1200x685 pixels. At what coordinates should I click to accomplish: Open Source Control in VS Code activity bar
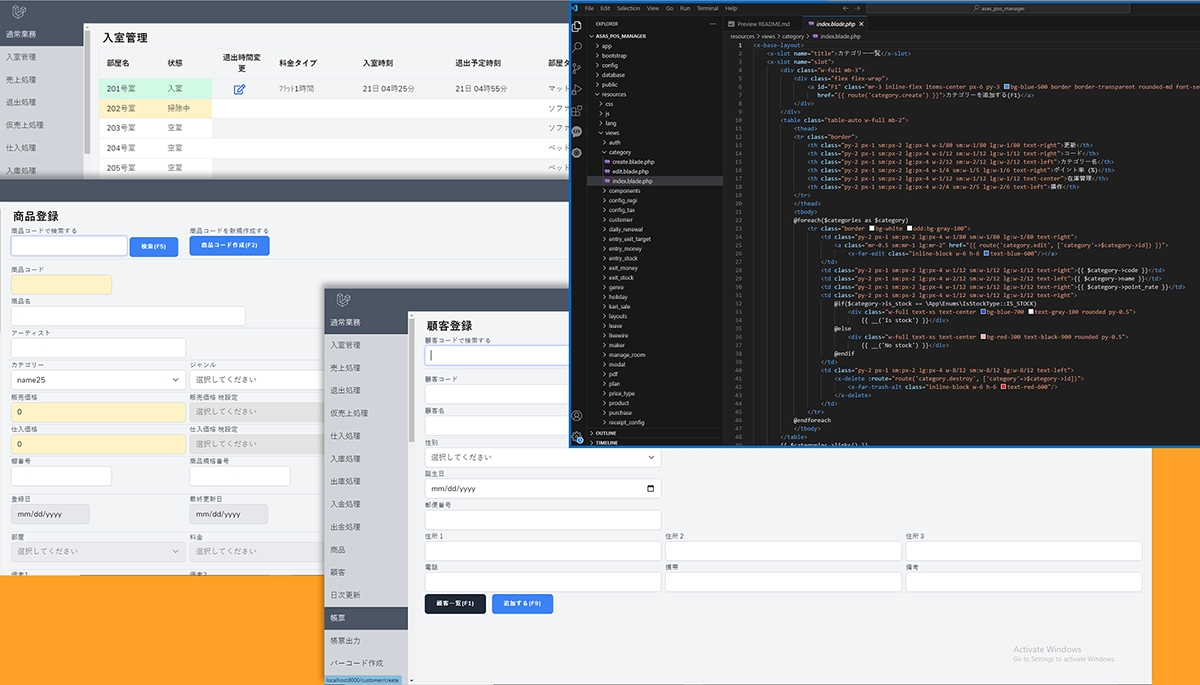pos(579,68)
